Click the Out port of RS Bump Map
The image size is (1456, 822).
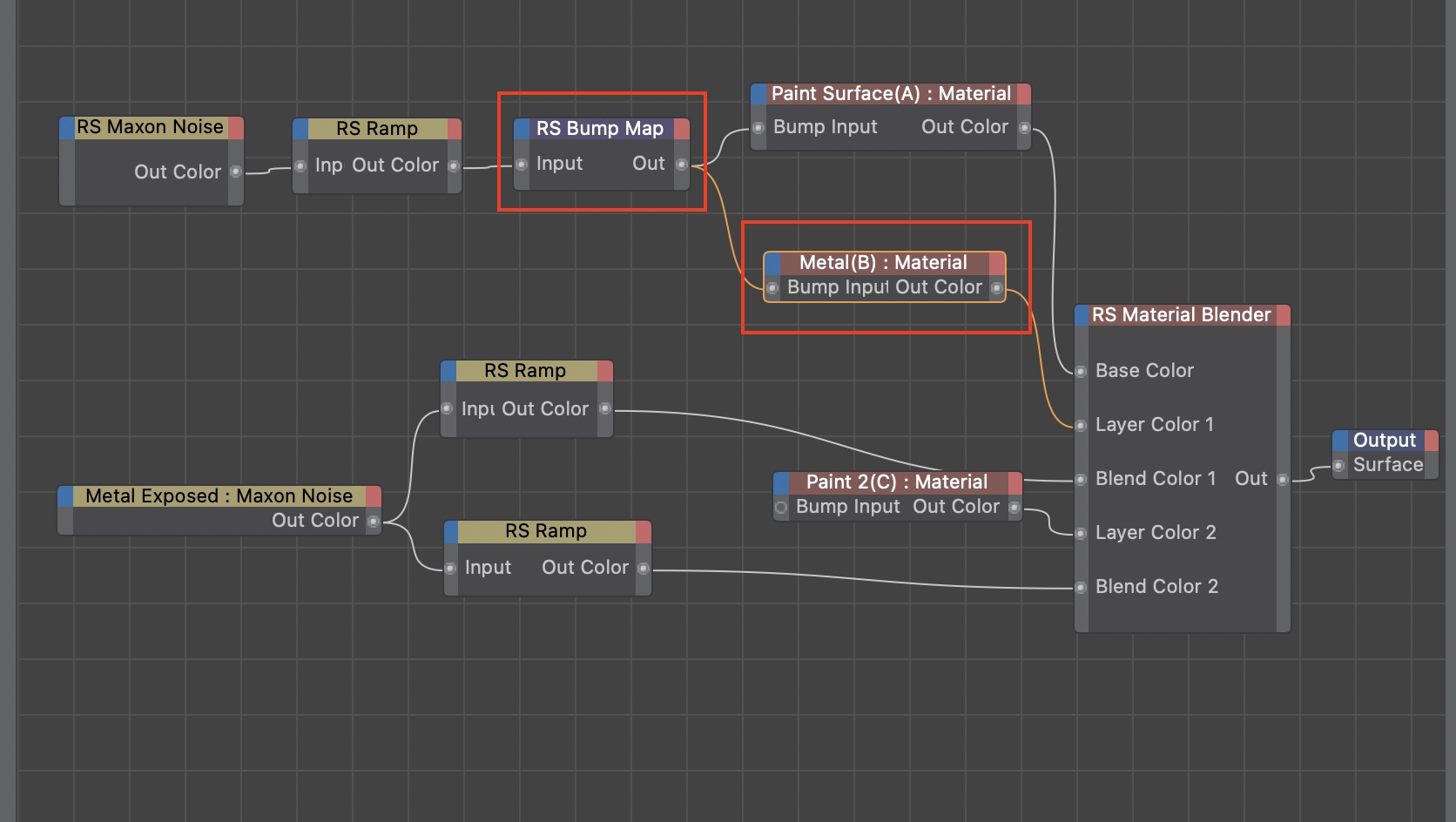click(x=681, y=165)
